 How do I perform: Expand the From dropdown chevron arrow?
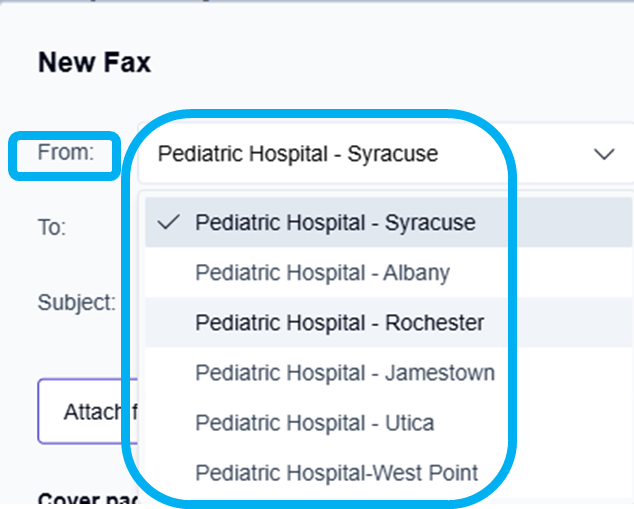click(604, 154)
